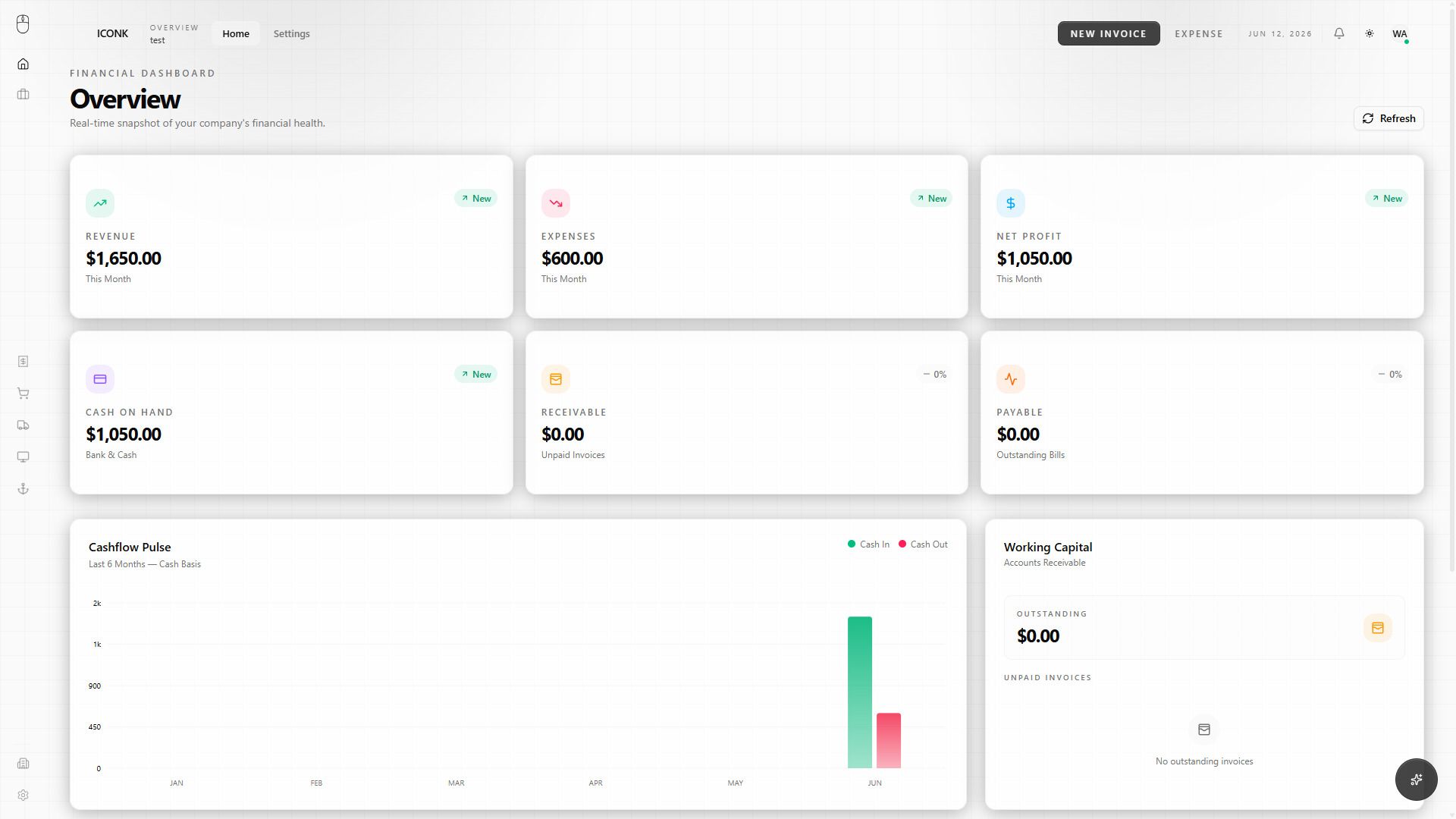Open the sparkle assistant floating button

coord(1417,780)
